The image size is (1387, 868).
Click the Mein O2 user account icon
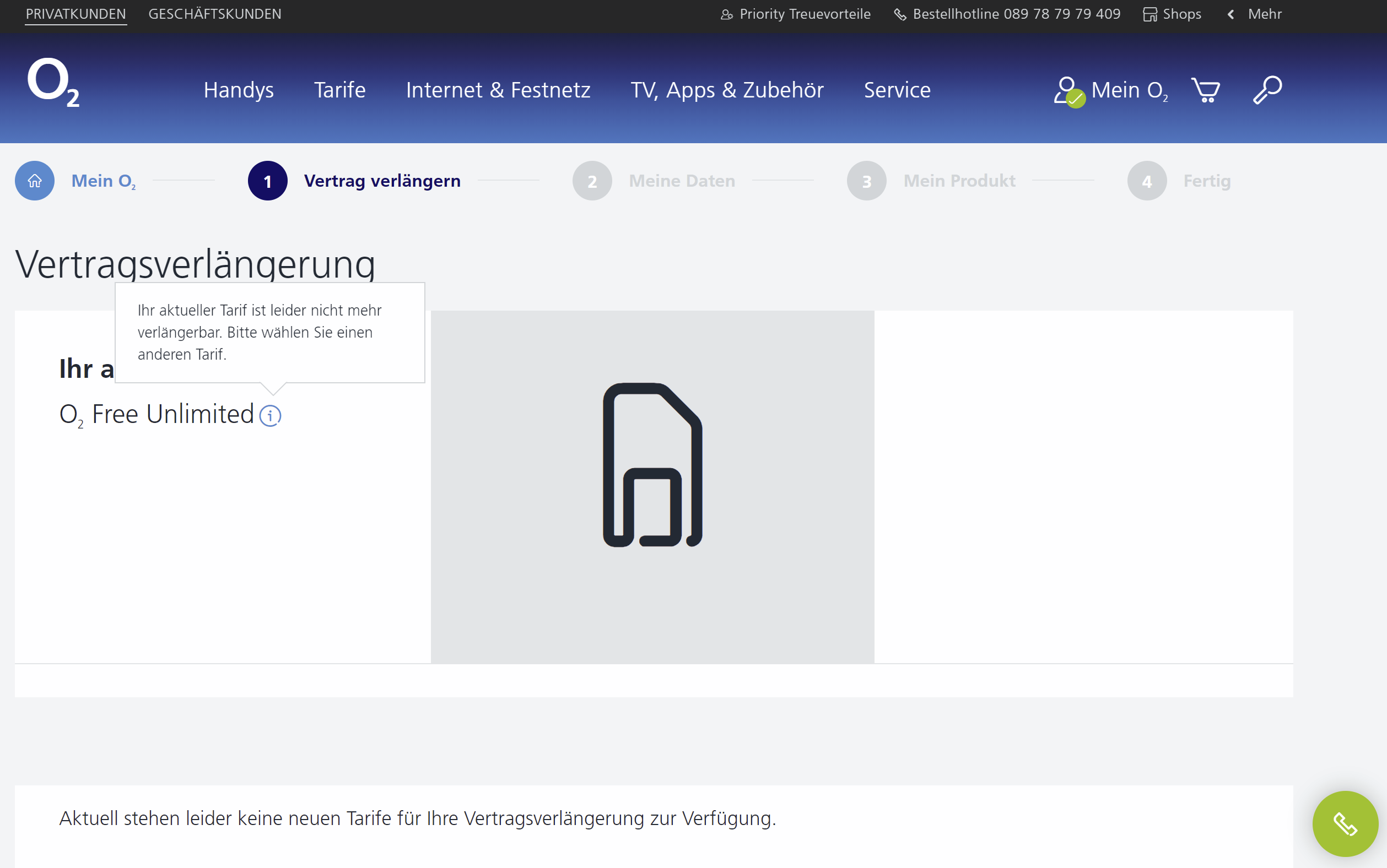pos(1069,91)
